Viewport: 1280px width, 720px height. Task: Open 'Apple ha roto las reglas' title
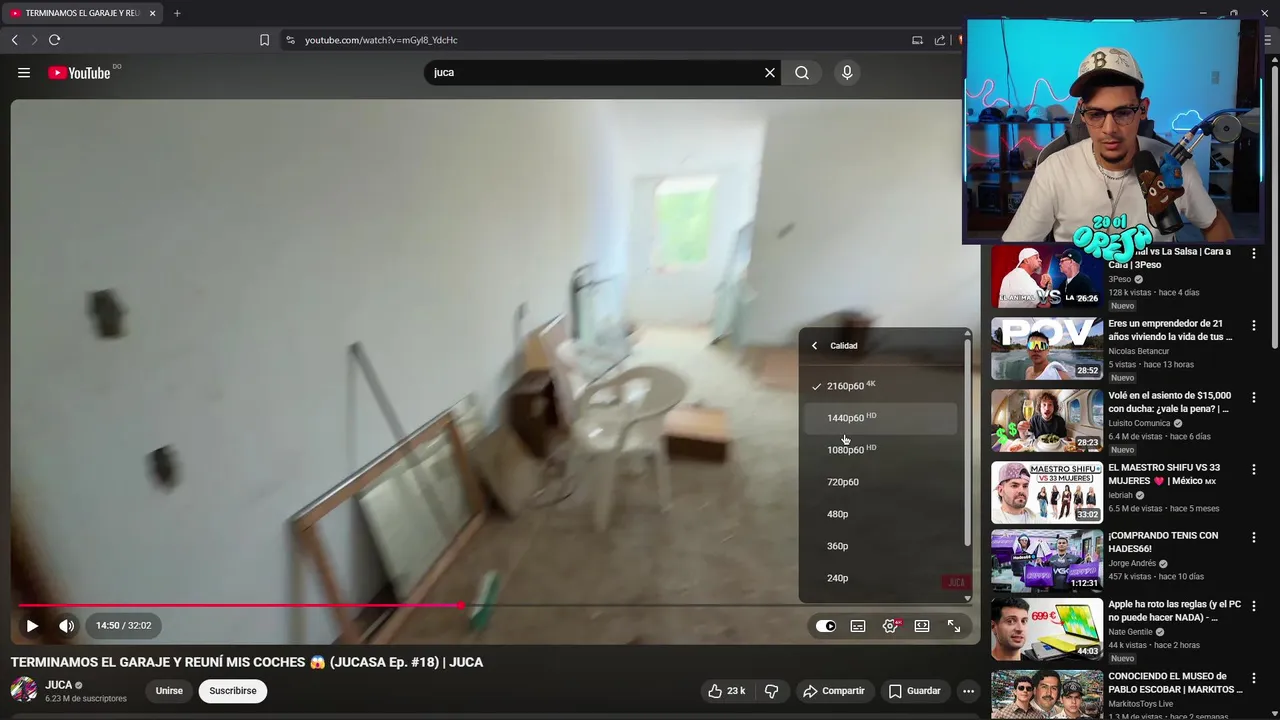click(x=1174, y=611)
